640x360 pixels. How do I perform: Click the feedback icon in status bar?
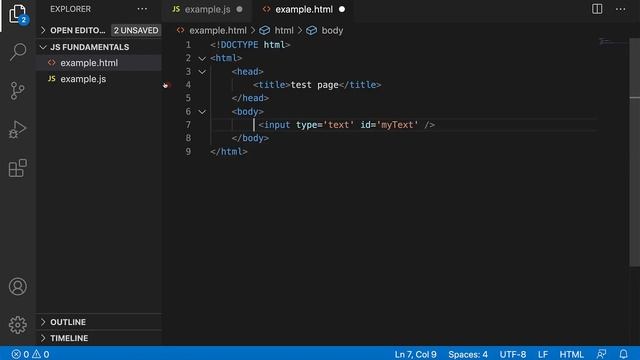[602, 354]
